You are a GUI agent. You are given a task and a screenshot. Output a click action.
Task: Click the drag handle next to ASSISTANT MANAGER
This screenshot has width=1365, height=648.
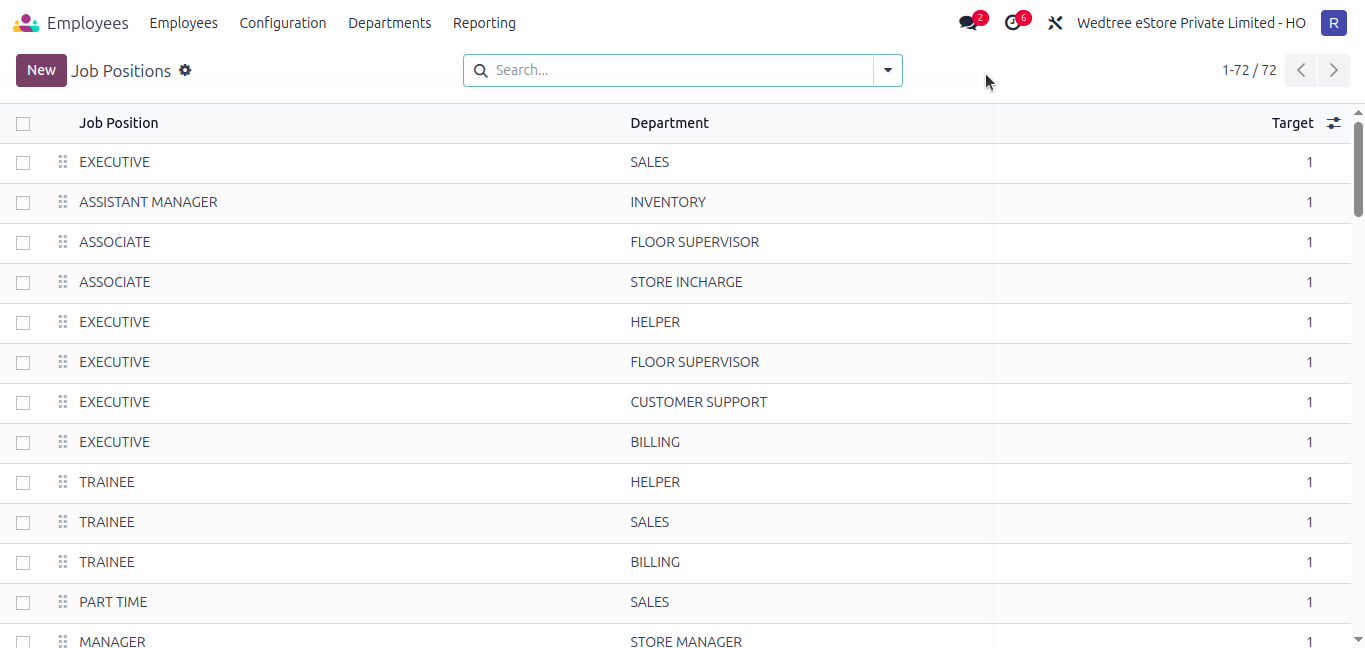(62, 202)
